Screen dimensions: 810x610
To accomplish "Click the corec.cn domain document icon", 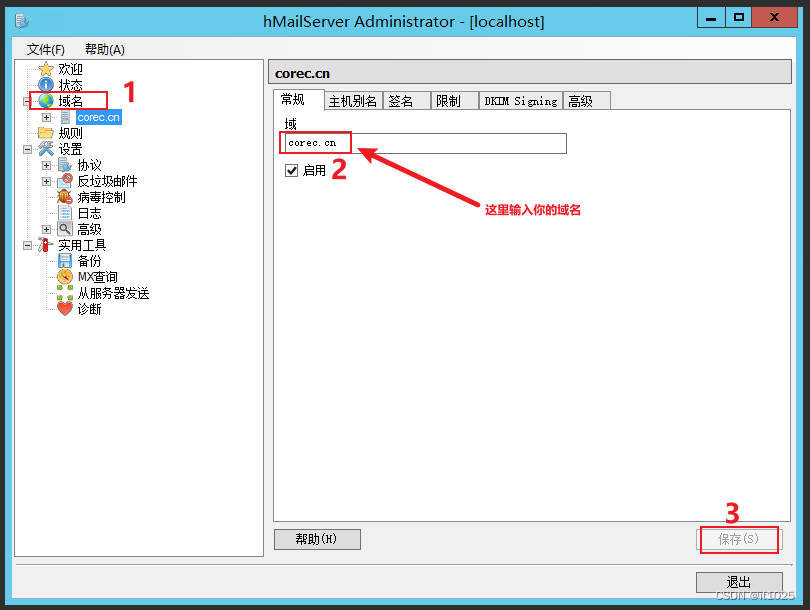I will [x=65, y=117].
